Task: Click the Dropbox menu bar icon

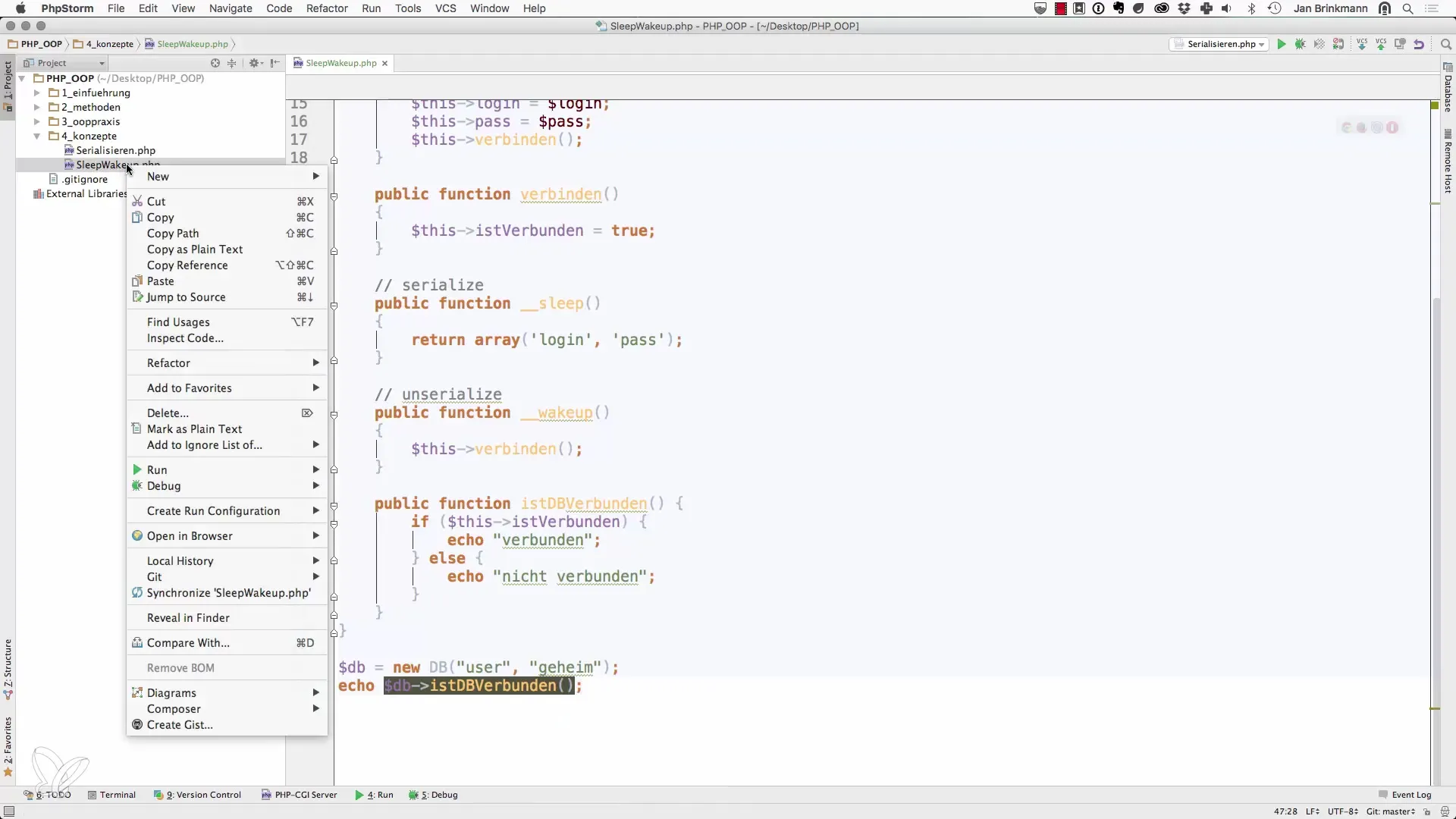Action: pos(1185,8)
